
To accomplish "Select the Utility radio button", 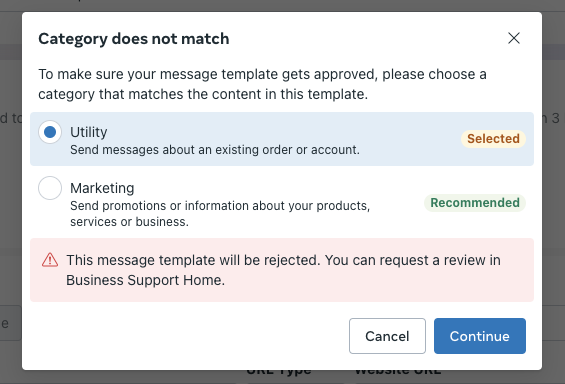I will click(x=50, y=132).
